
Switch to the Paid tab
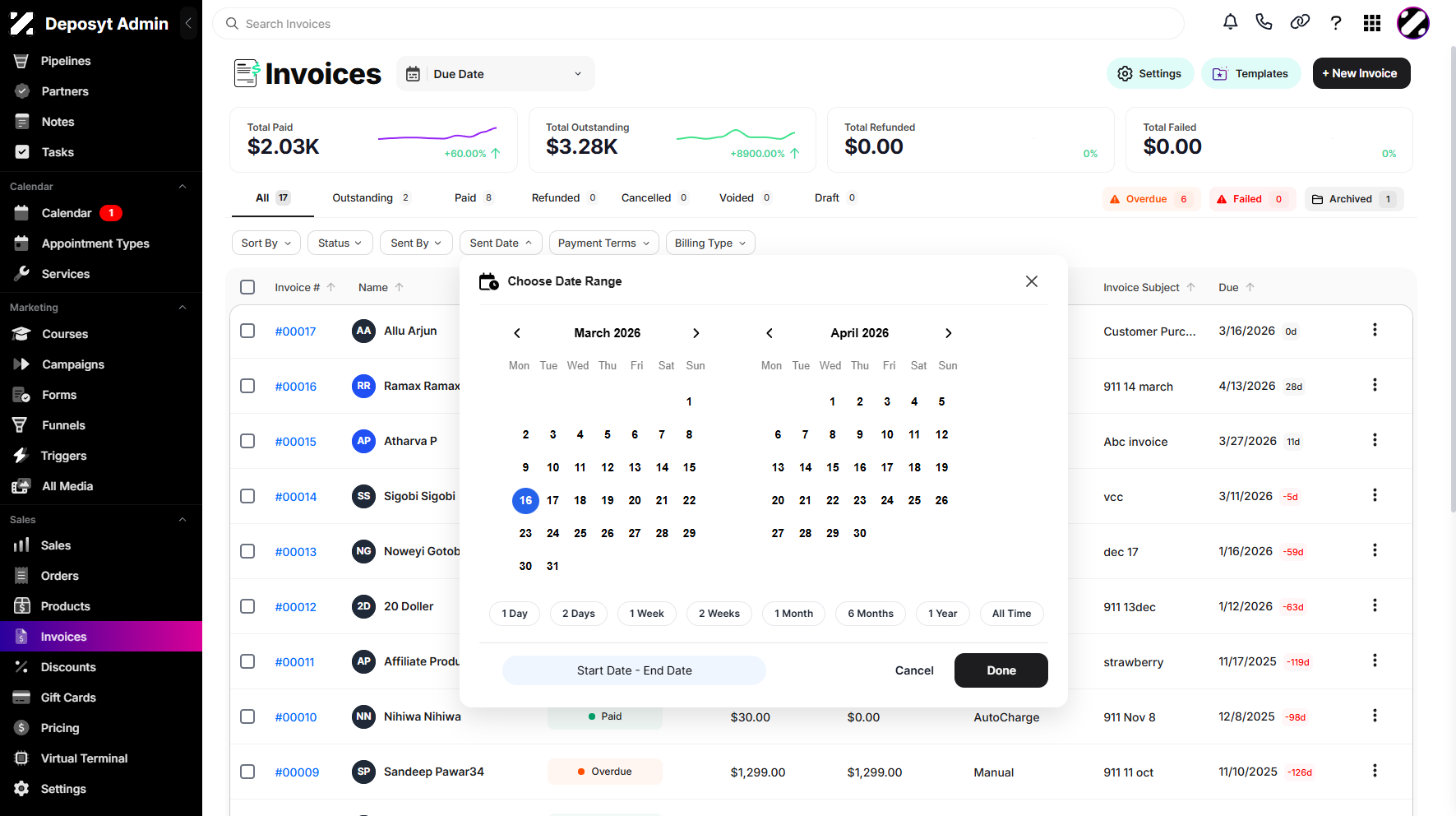pos(474,198)
